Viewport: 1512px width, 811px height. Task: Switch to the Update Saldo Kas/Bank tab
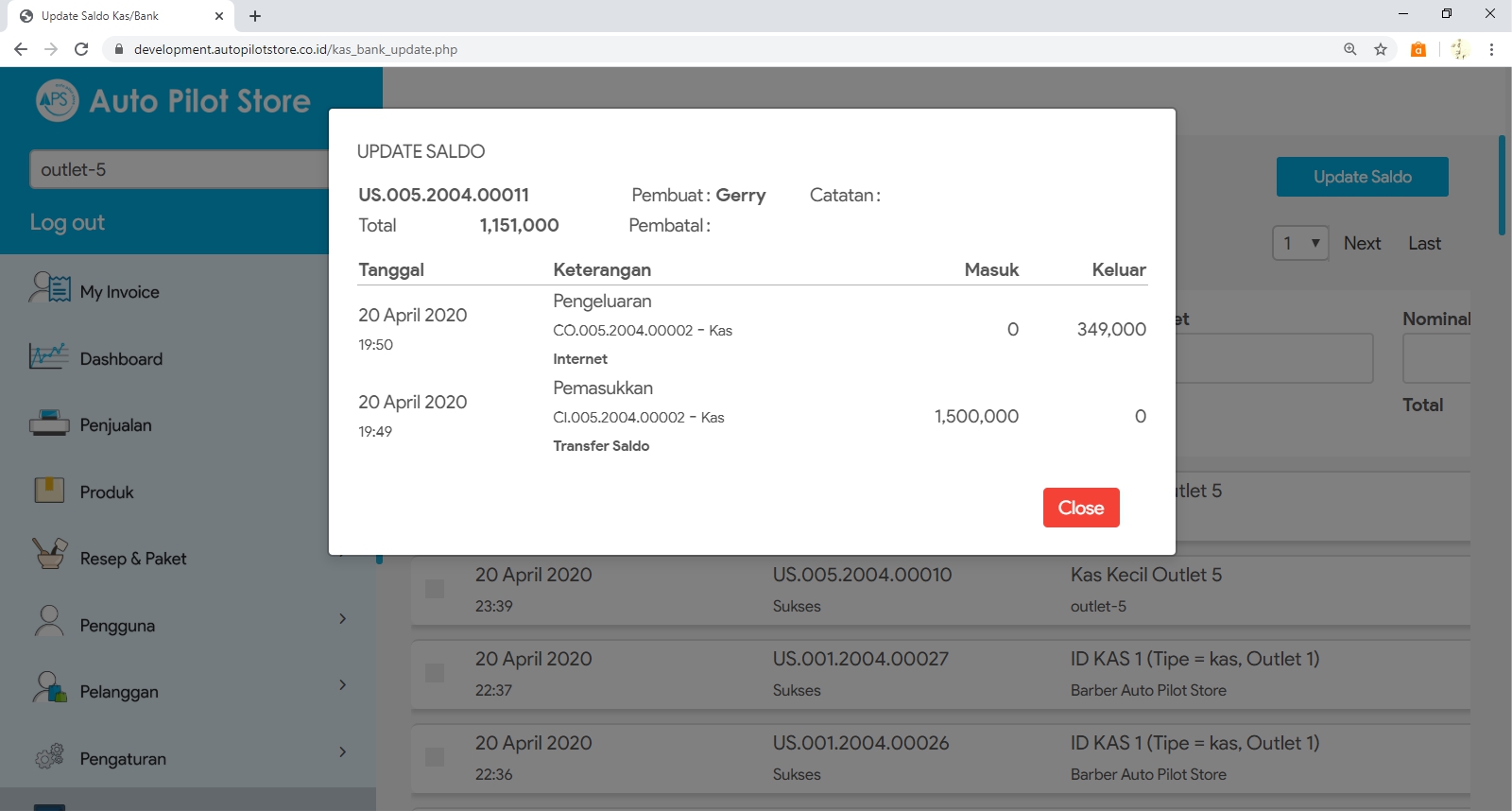coord(113,16)
